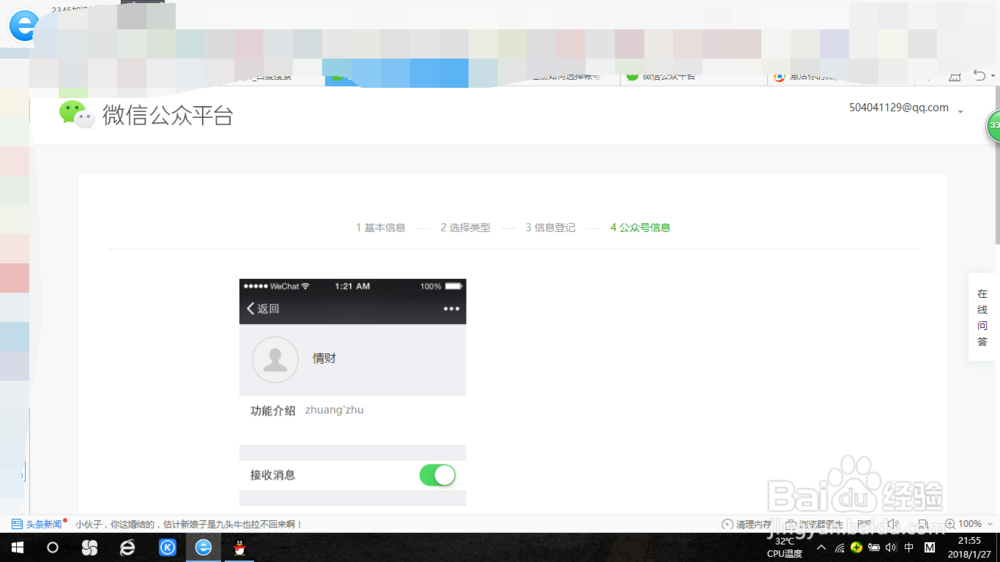
Task: Open the 头条新闻 news link
Action: [38, 524]
